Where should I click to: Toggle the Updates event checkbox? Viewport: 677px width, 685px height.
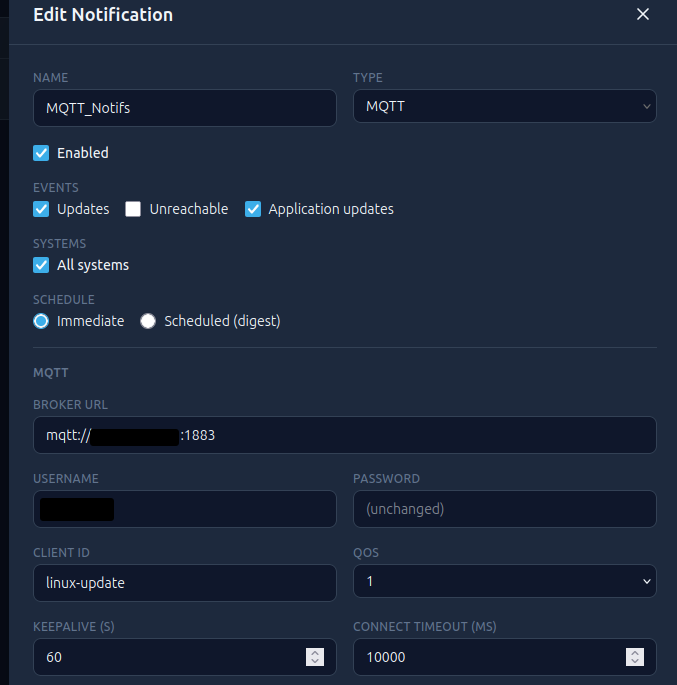pos(41,209)
